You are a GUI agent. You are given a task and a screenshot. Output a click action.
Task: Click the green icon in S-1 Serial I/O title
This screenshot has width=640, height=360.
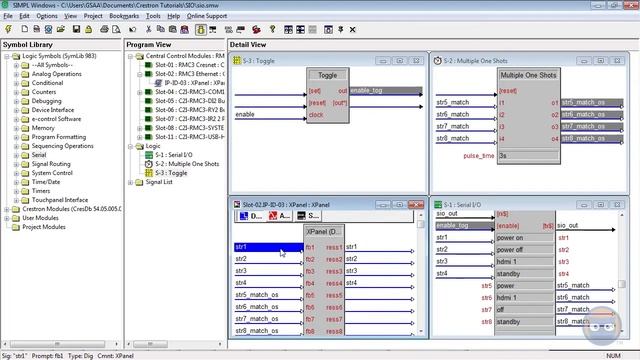point(438,204)
